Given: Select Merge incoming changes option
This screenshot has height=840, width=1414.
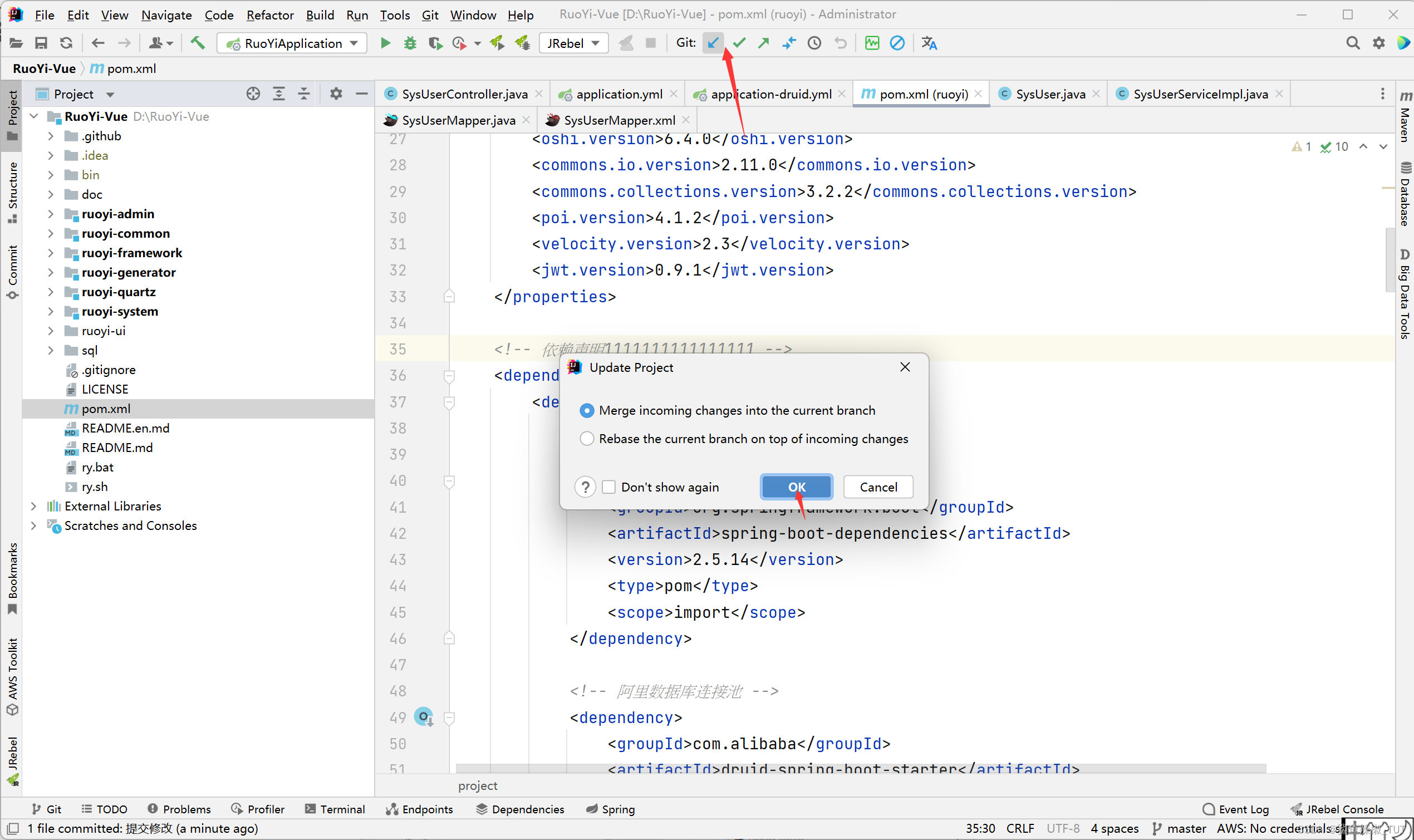Looking at the screenshot, I should 728,410.
